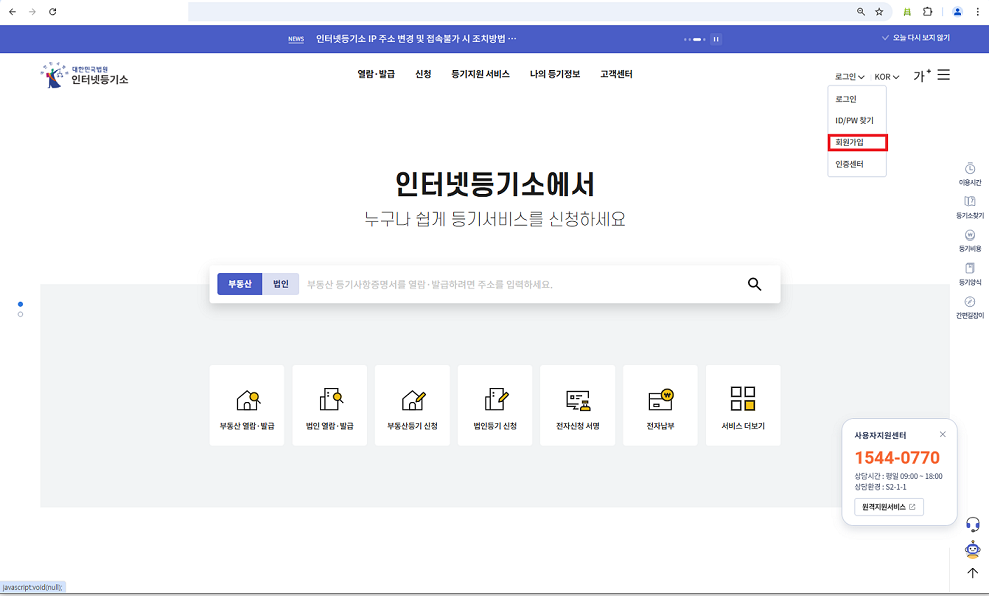
Task: Click the 등기비용 sidebar icon
Action: (970, 240)
